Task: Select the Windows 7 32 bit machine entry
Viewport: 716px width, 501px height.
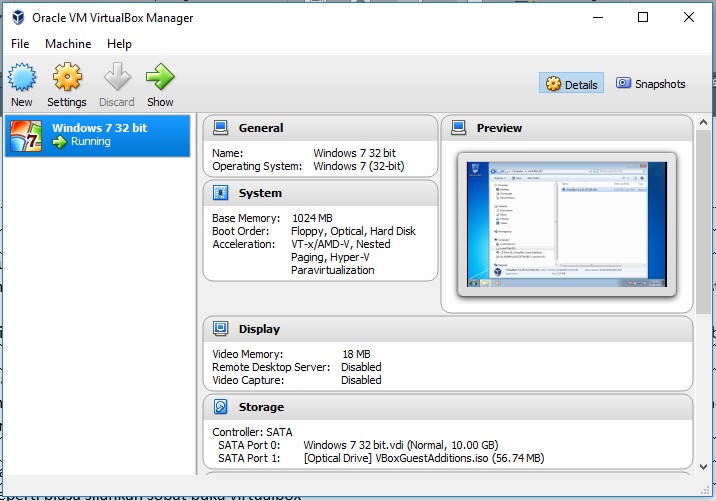Action: [x=97, y=136]
